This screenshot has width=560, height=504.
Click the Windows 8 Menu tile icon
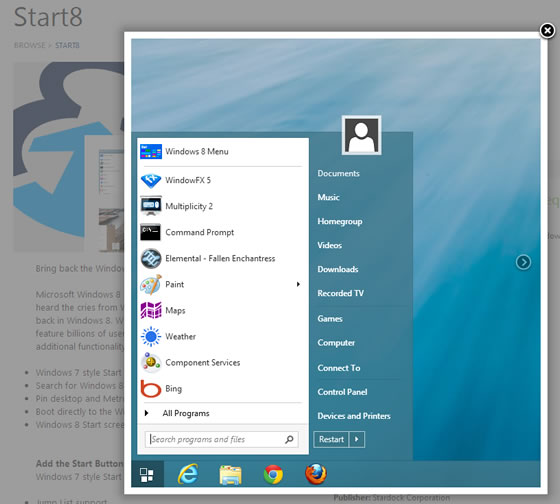click(151, 151)
